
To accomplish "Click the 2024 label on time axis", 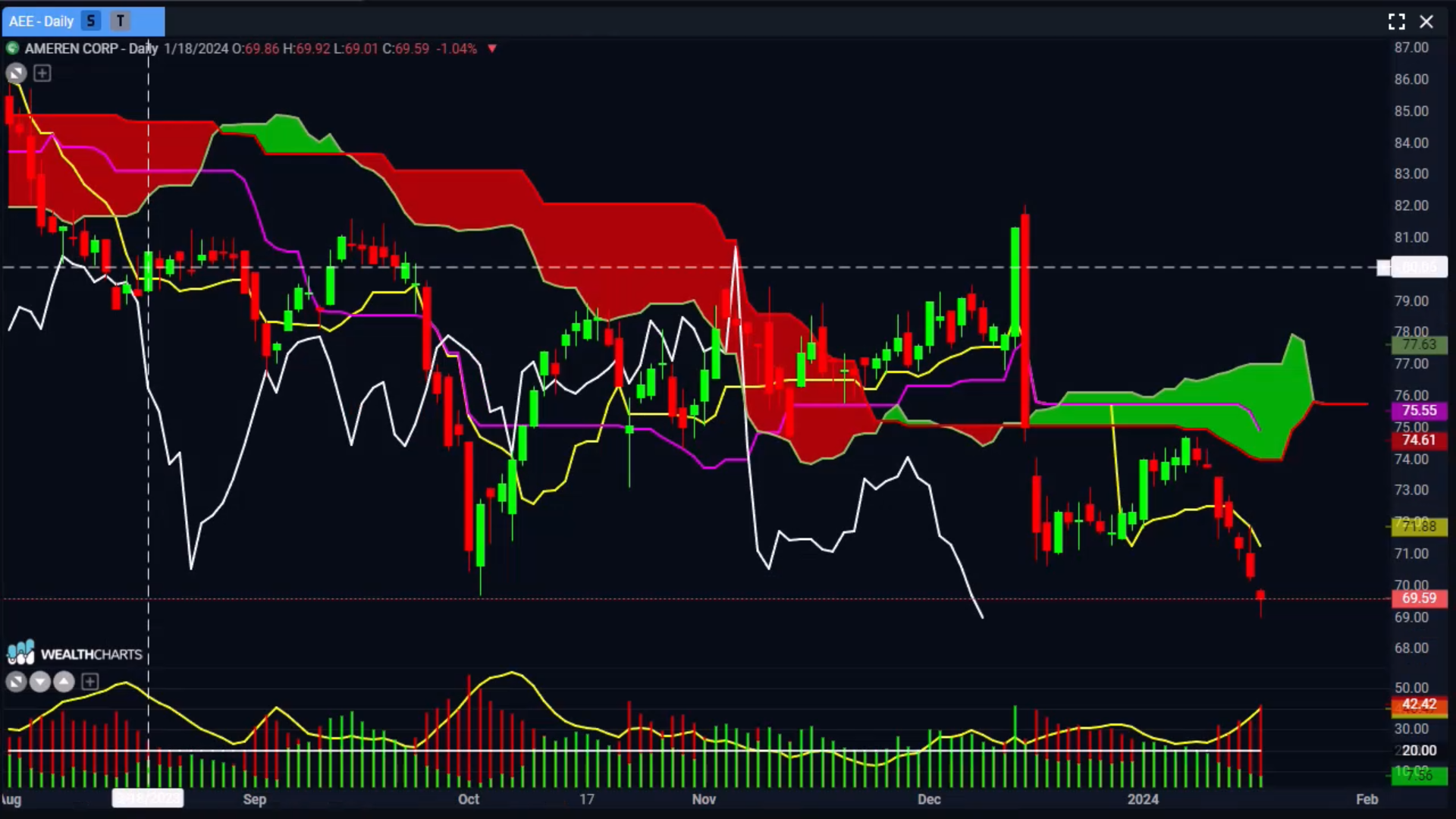I will [x=1143, y=799].
